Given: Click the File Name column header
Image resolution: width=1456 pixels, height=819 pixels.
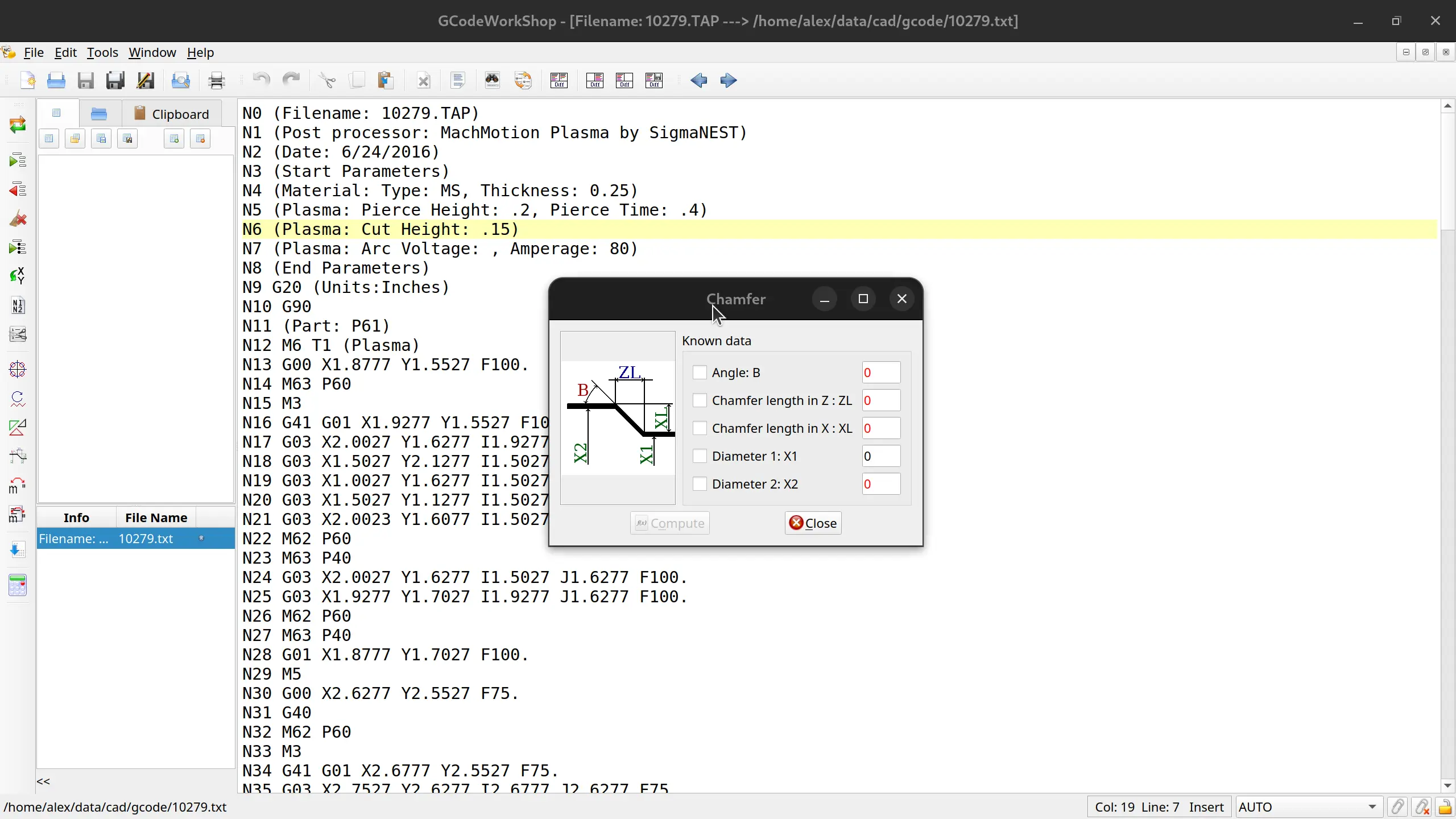Looking at the screenshot, I should tap(156, 518).
